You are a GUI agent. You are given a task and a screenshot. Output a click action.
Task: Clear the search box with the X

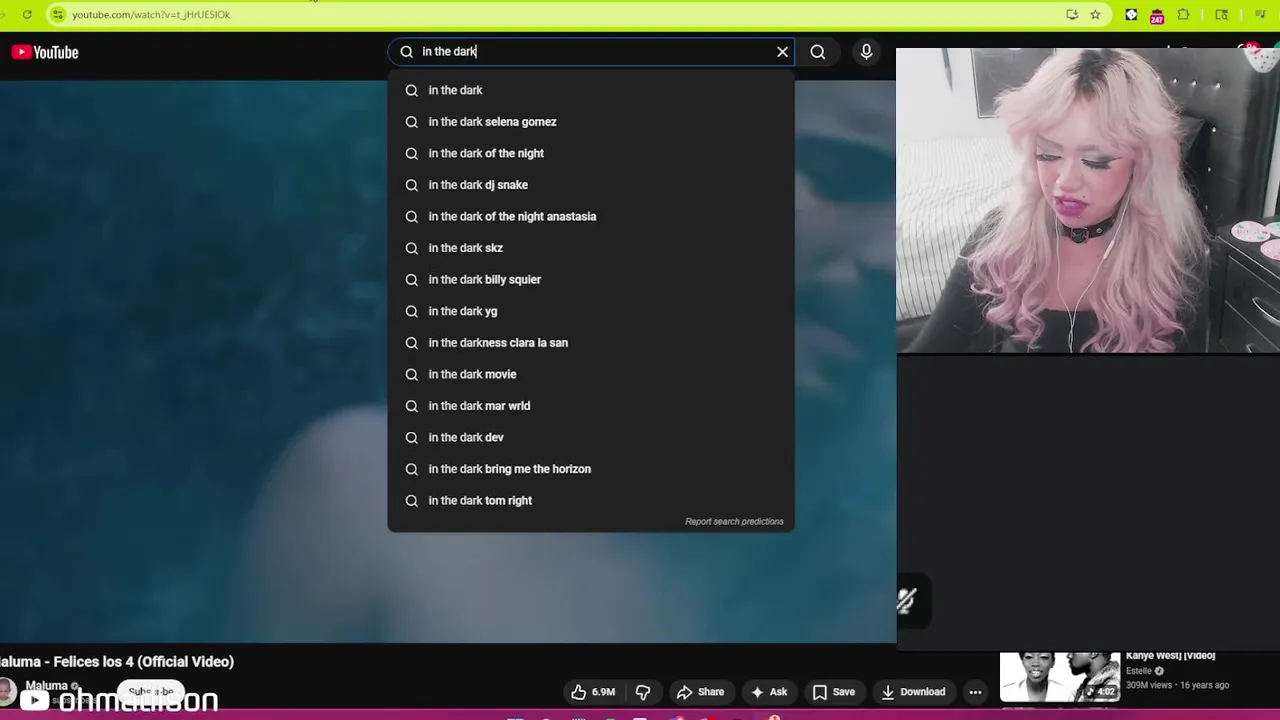click(782, 52)
